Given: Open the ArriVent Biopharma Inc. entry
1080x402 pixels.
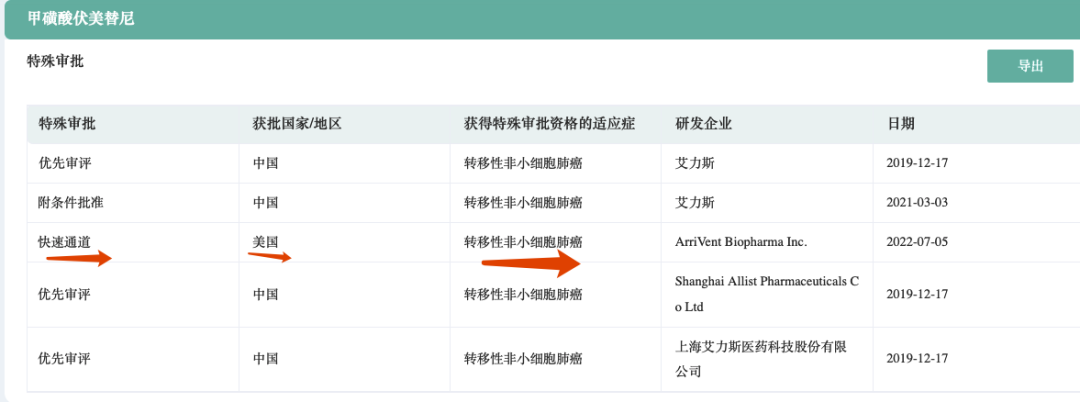Looking at the screenshot, I should click(x=740, y=242).
